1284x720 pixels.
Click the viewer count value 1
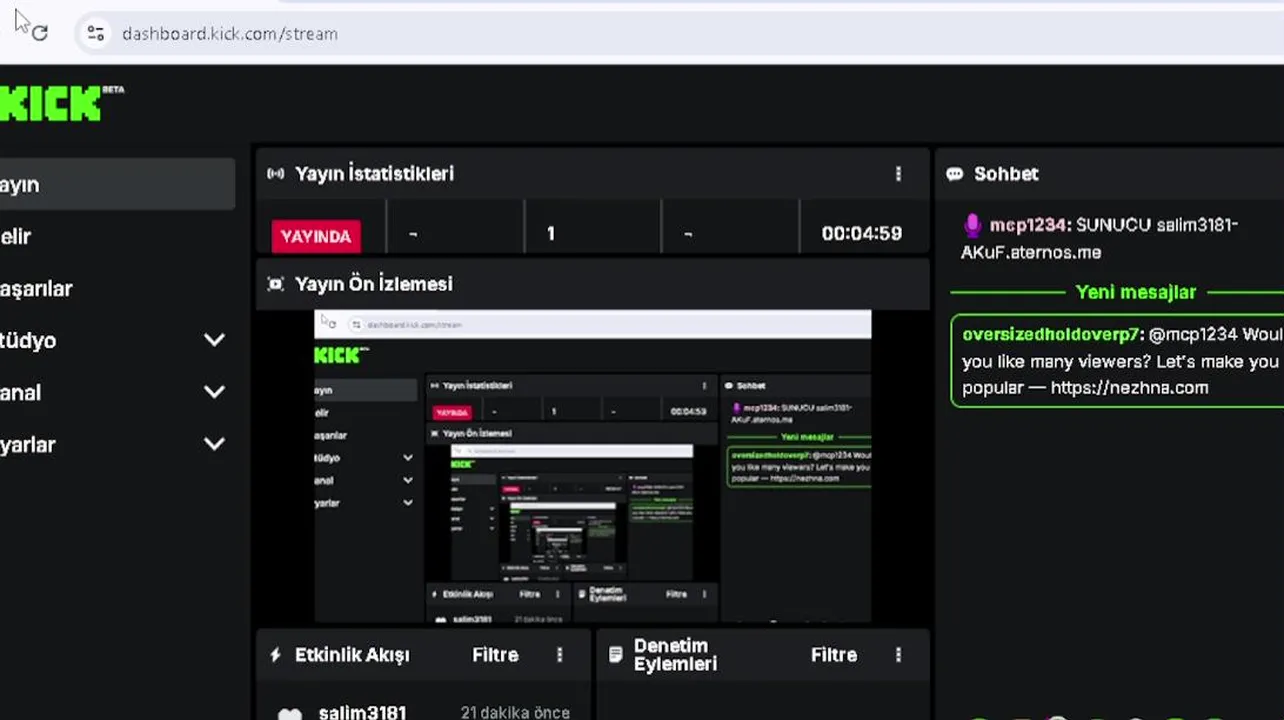tap(550, 234)
